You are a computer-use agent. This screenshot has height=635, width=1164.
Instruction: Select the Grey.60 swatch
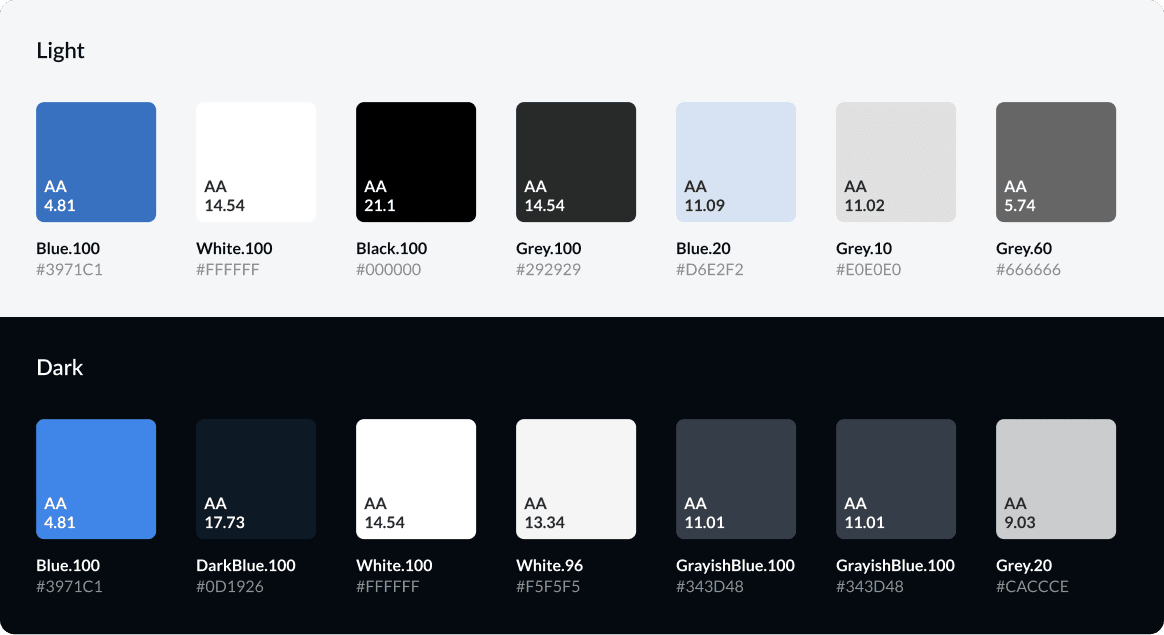pos(1056,162)
